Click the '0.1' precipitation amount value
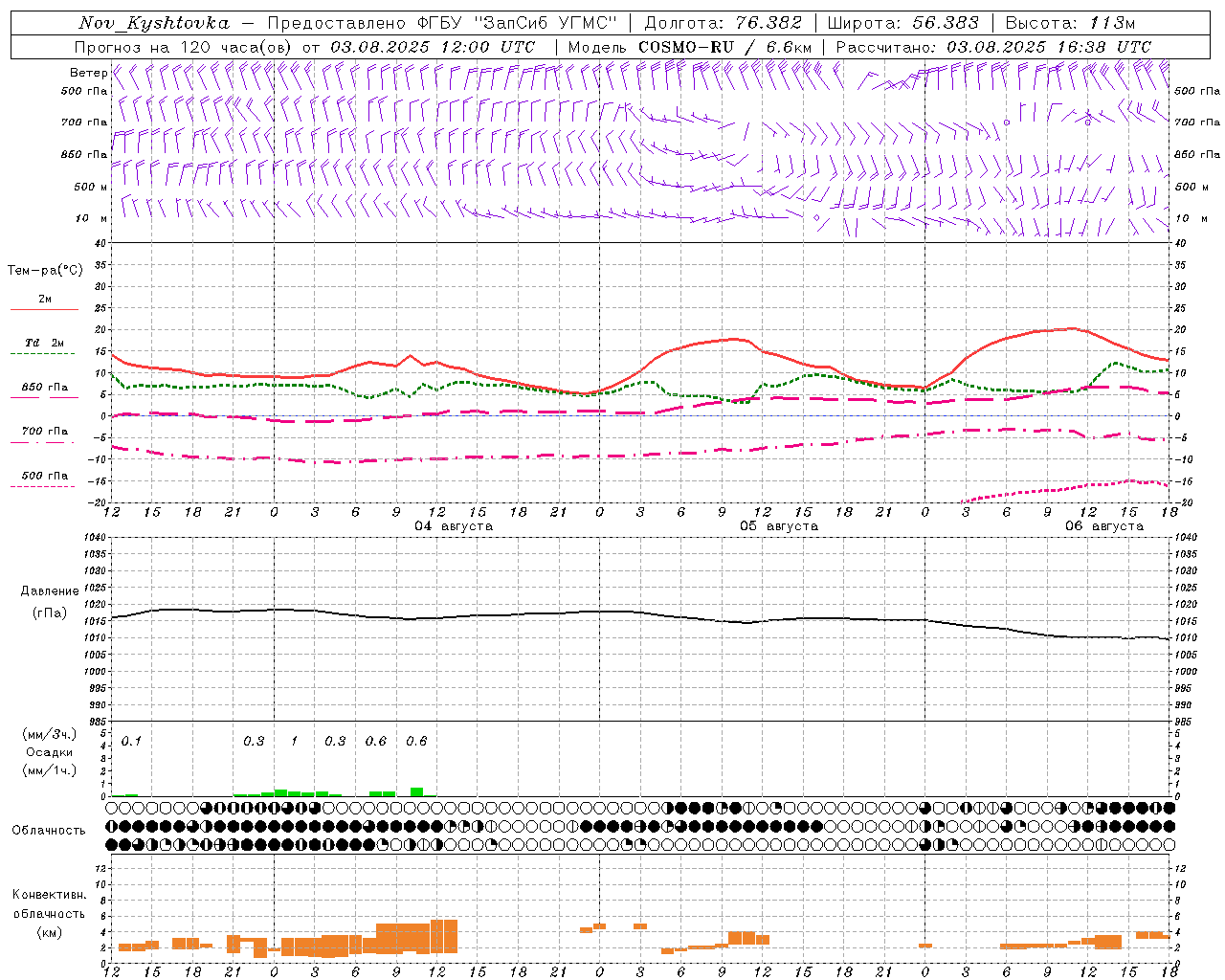 (x=131, y=742)
